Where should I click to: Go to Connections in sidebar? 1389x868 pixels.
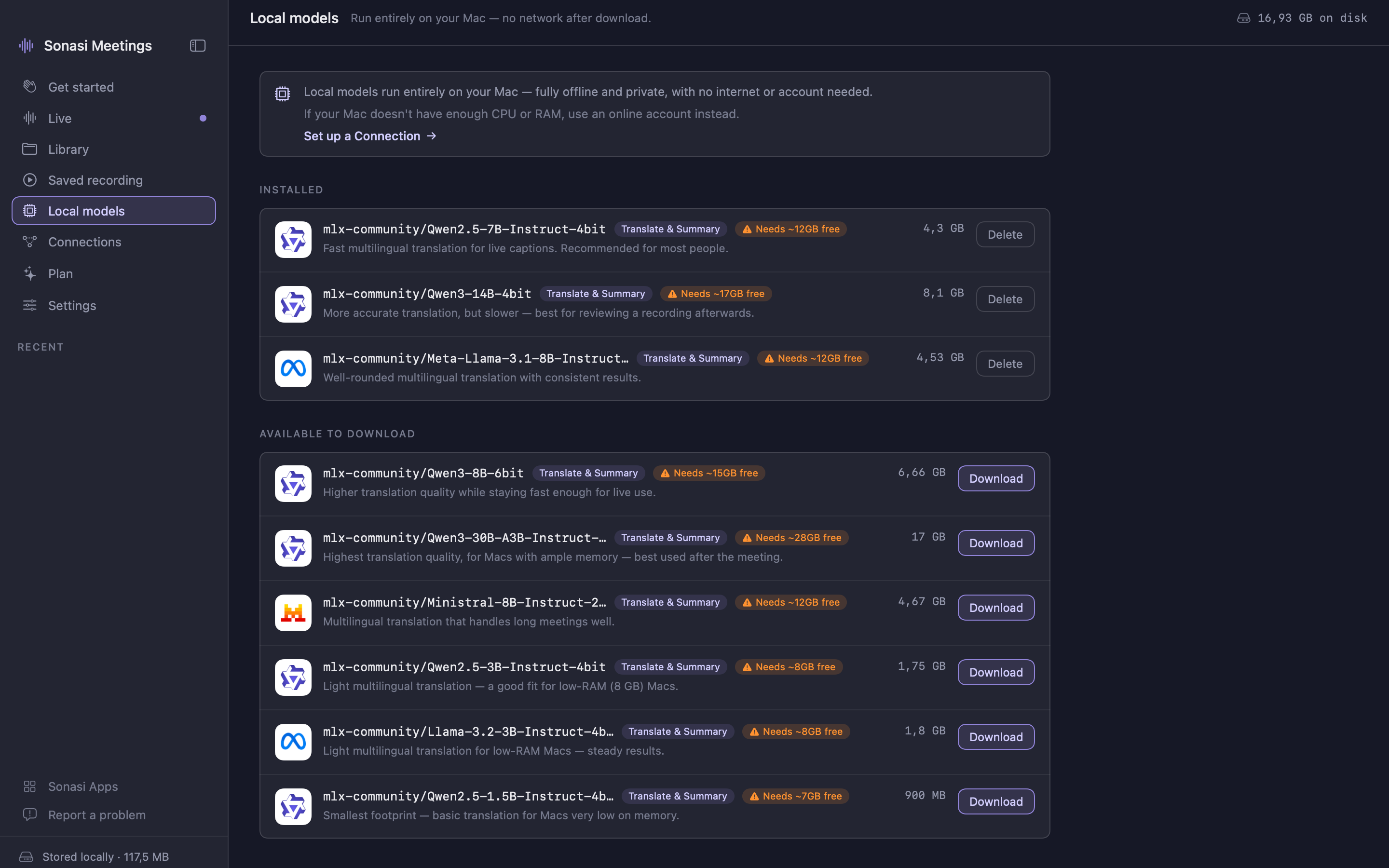(114, 242)
